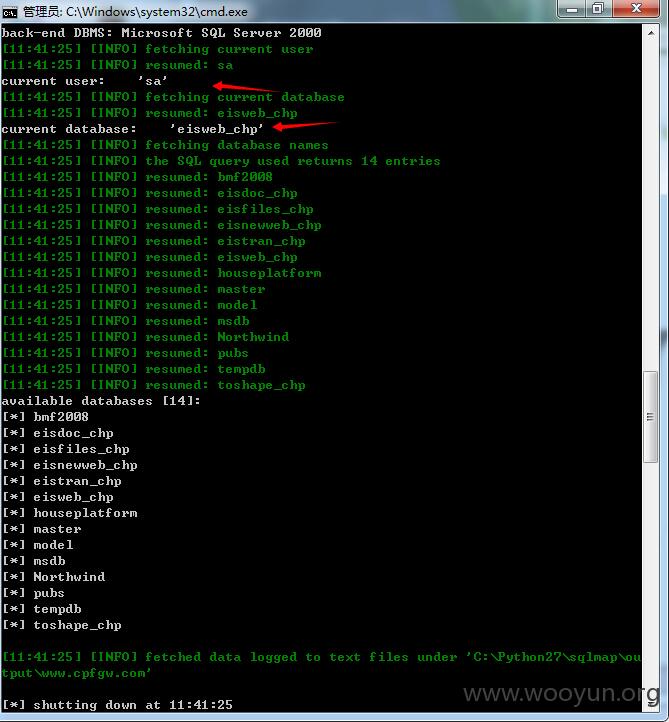The image size is (669, 722).
Task: Click the output path text 'tput\www.cpfgw.com'
Action: click(x=74, y=673)
